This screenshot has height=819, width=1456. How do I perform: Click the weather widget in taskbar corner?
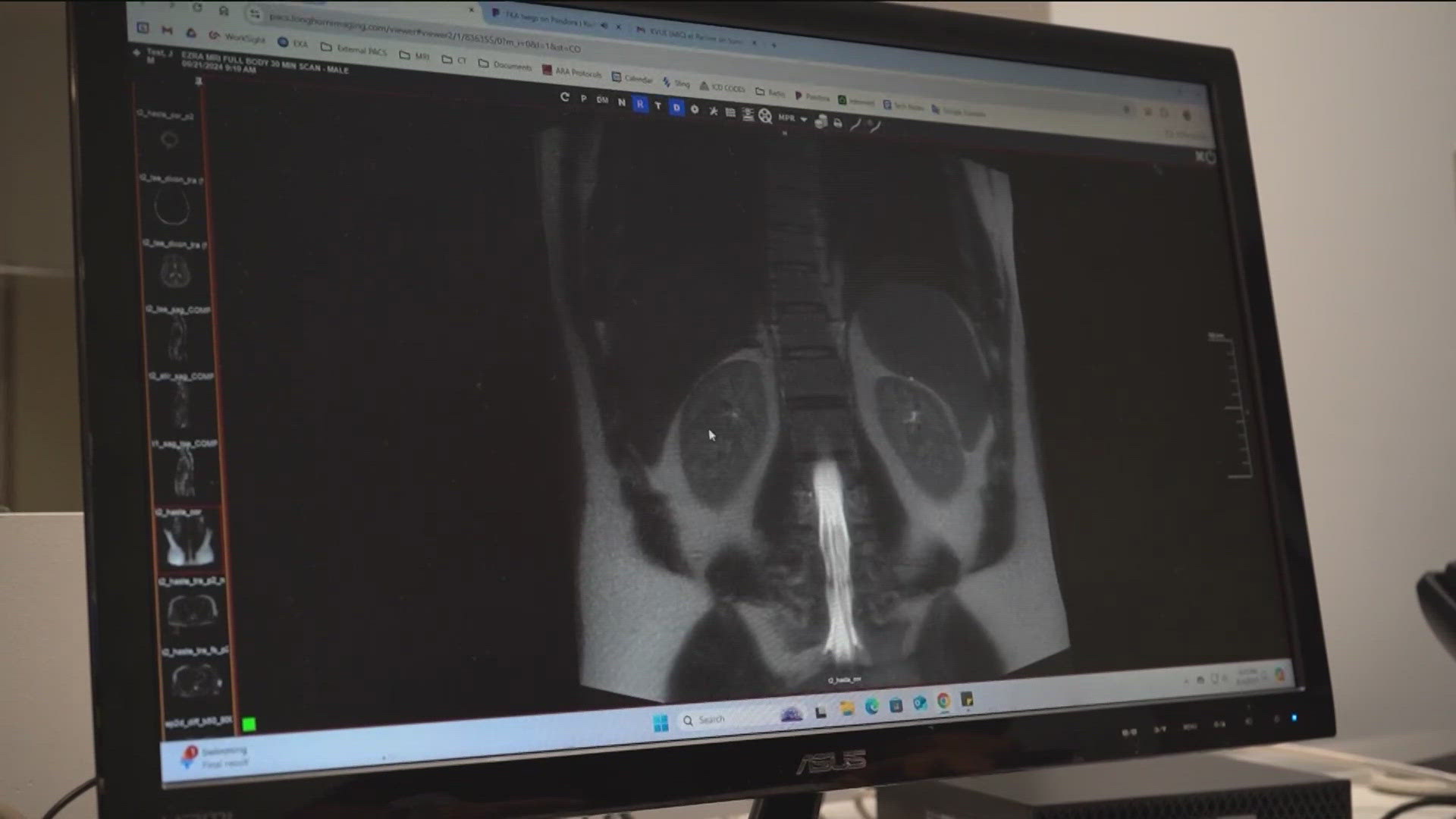213,756
